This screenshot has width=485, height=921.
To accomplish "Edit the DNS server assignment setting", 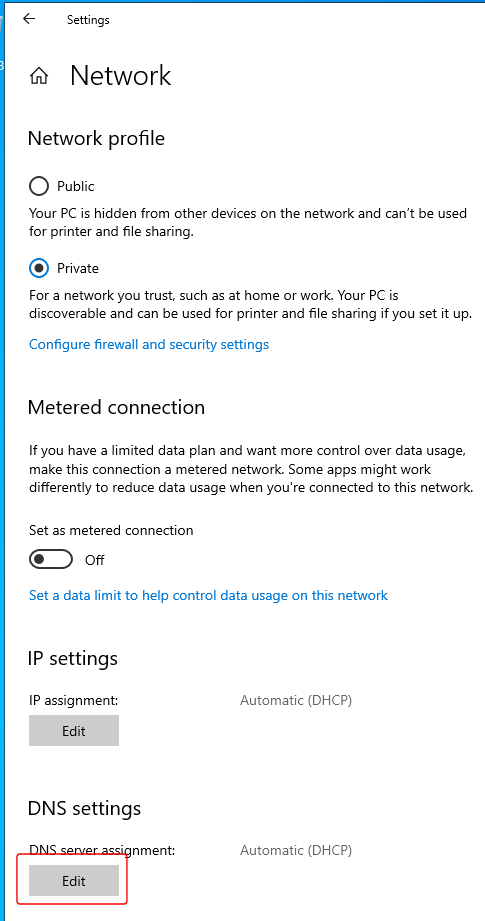I will 74,881.
